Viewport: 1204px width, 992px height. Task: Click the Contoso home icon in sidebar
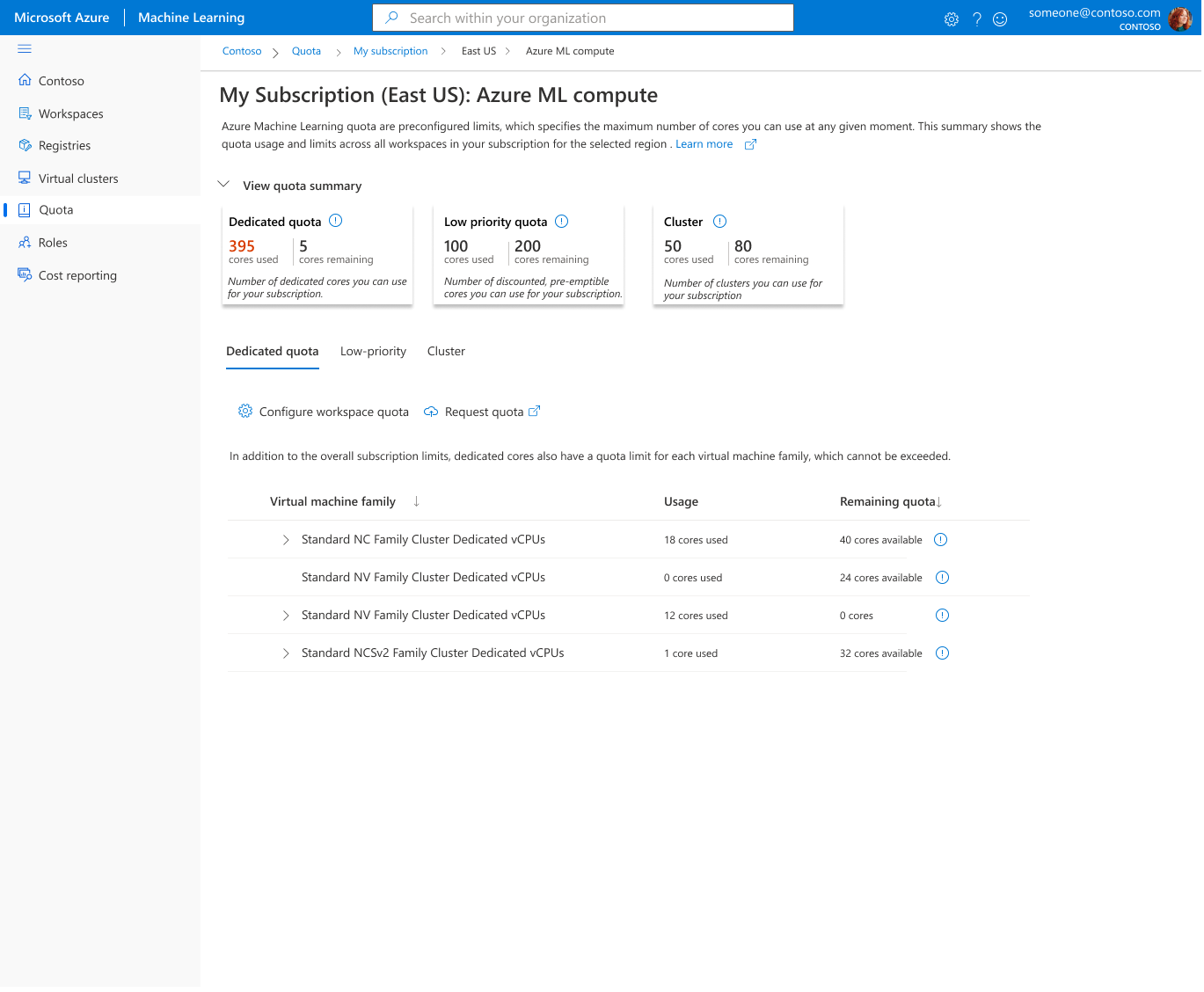(25, 80)
